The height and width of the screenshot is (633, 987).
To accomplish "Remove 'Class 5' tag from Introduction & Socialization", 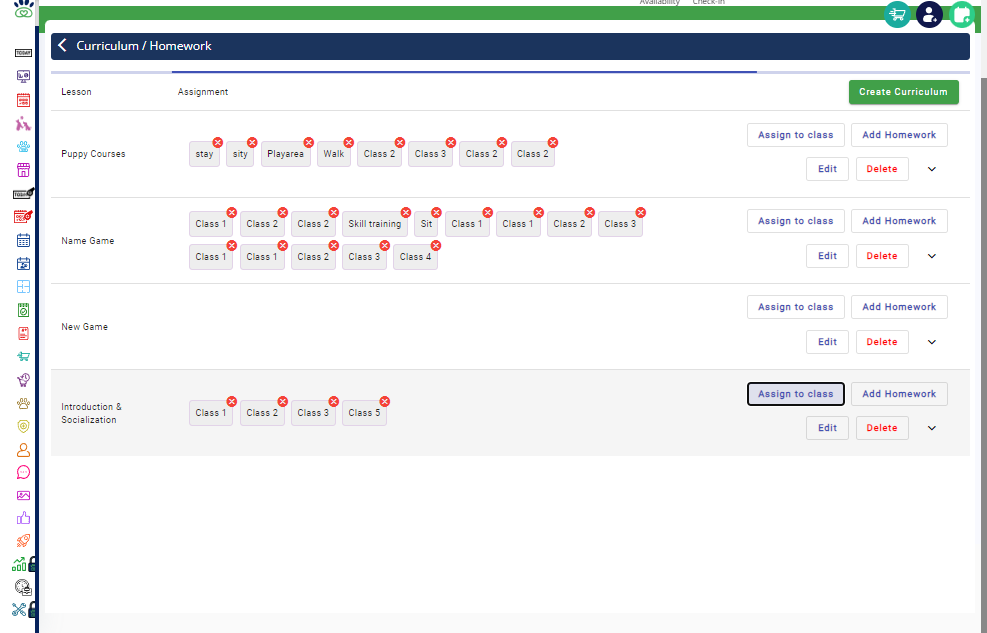I will coord(385,401).
